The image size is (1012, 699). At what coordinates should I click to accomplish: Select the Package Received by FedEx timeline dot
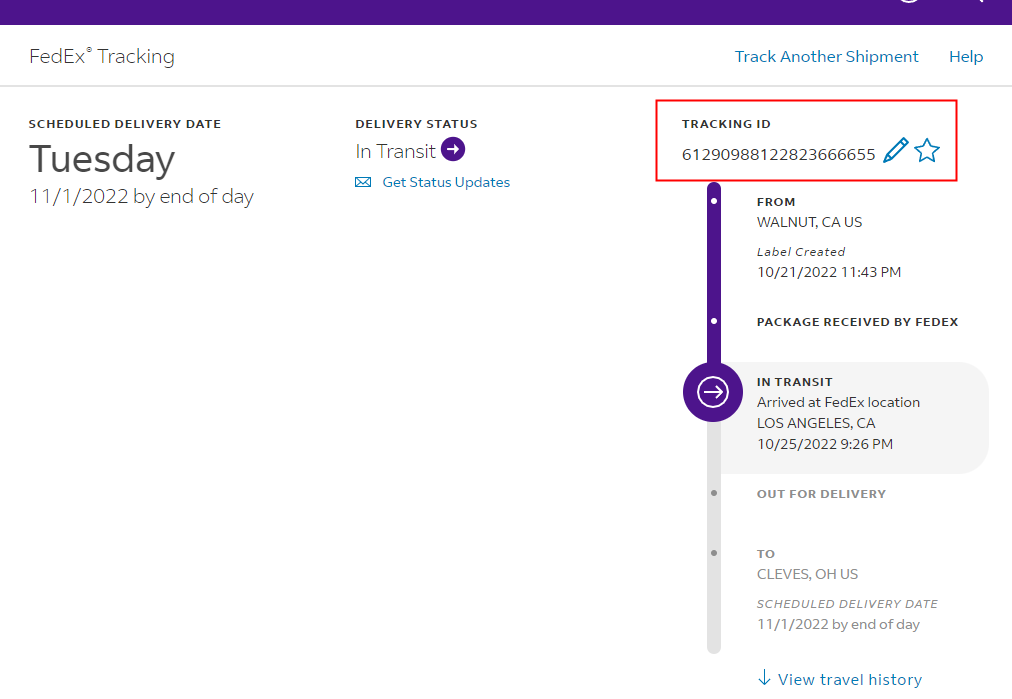click(714, 321)
